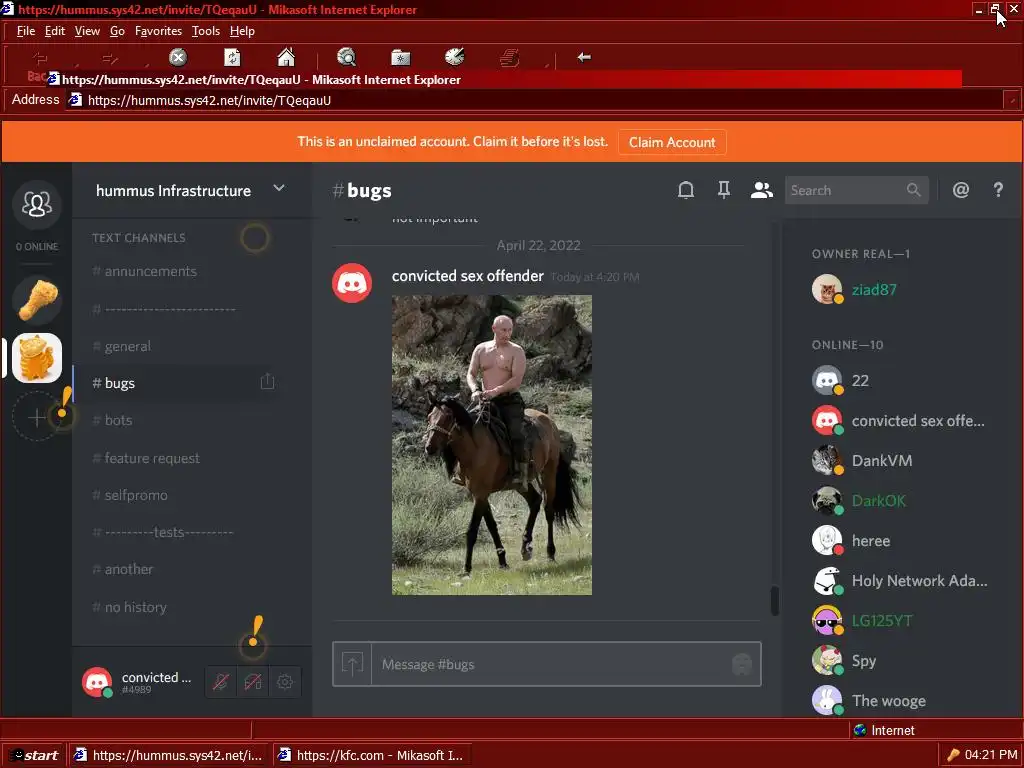Open the History clock toolbar icon
This screenshot has height=768, width=1024.
[x=455, y=57]
